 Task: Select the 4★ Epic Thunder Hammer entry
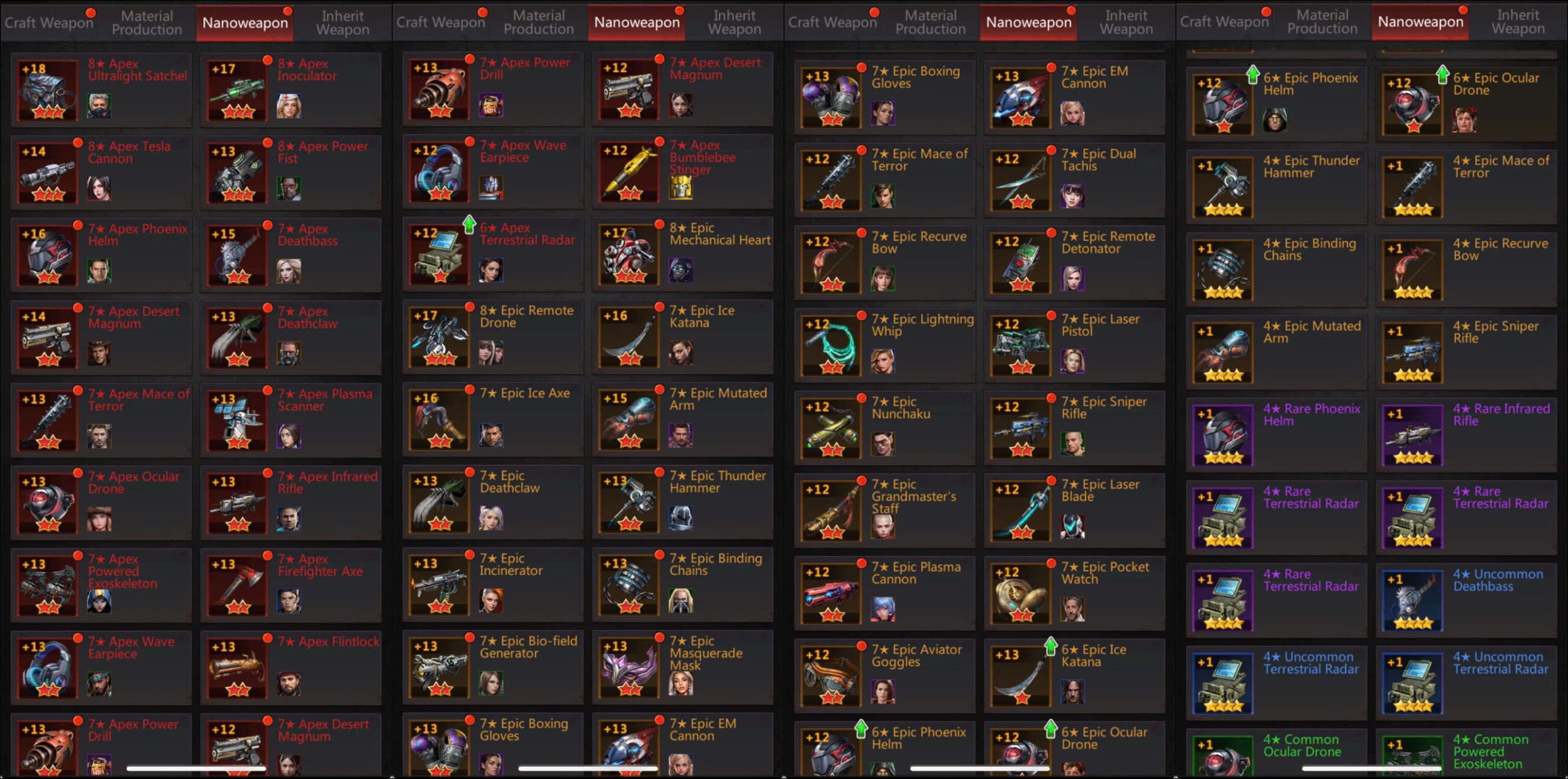[x=1276, y=187]
